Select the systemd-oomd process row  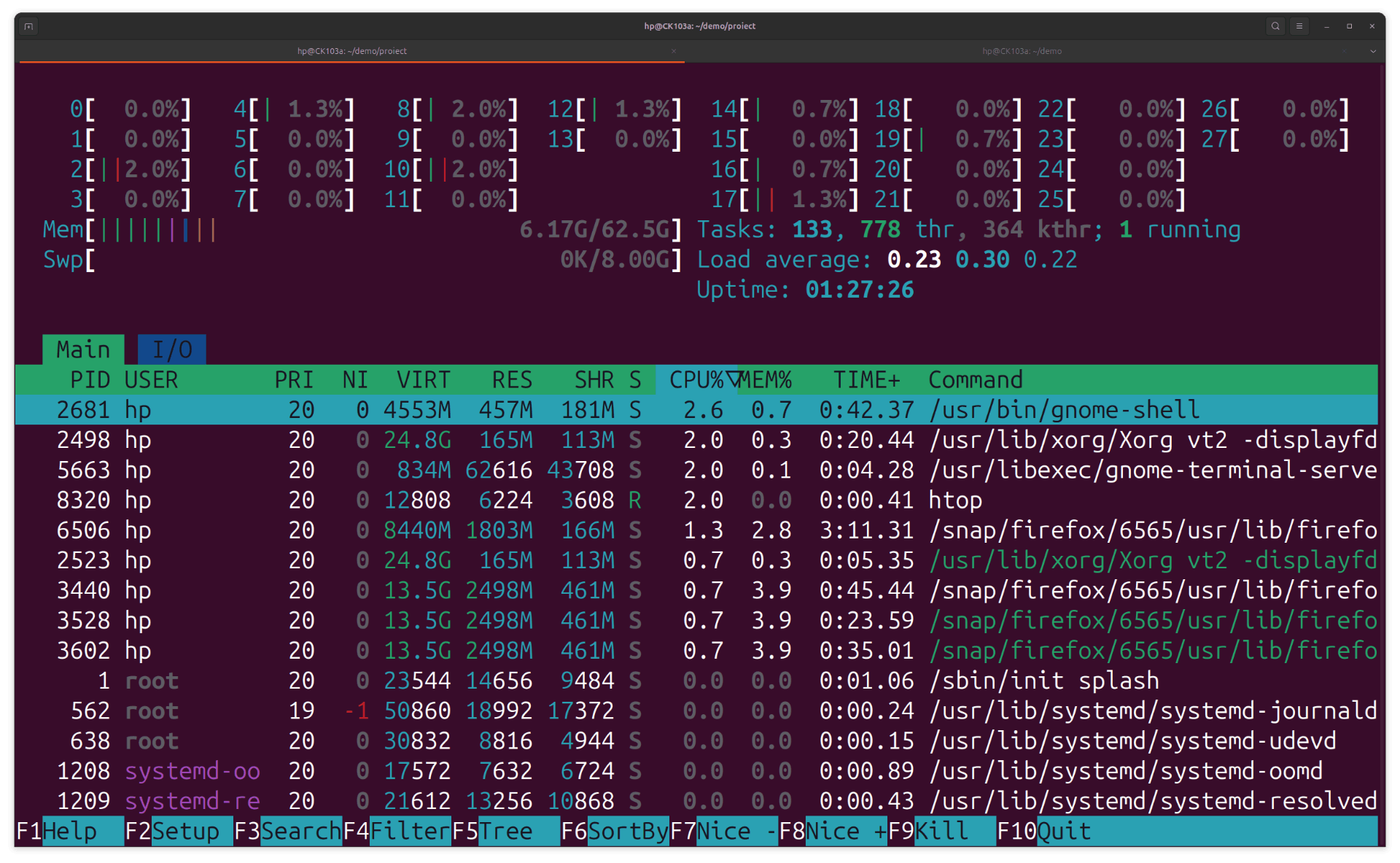pyautogui.click(x=696, y=771)
